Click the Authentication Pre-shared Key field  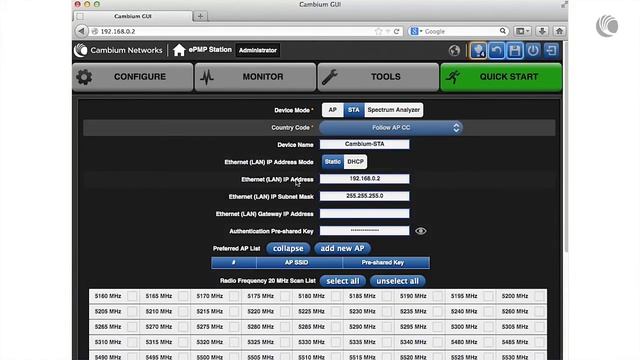[364, 231]
